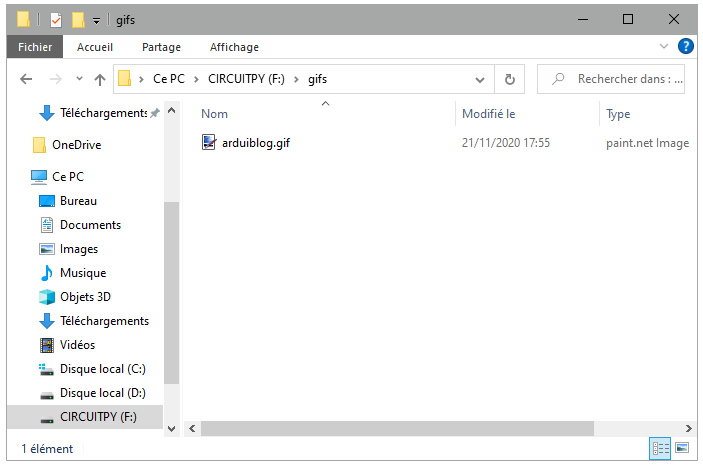The image size is (703, 465).
Task: Click the arduiblog.gif file icon
Action: click(x=209, y=142)
